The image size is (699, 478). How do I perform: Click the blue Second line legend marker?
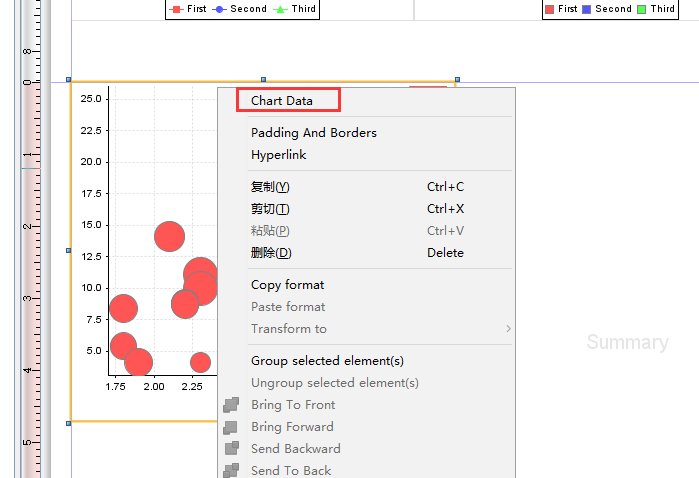point(219,9)
